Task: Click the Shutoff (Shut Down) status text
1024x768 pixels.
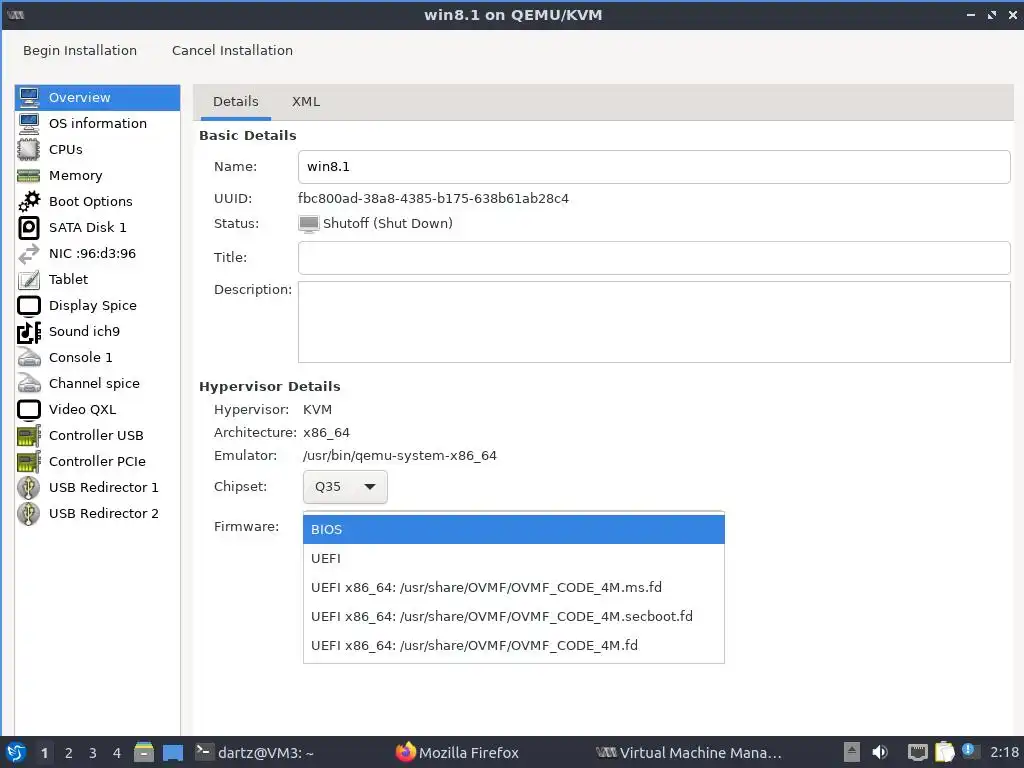Action: tap(387, 223)
